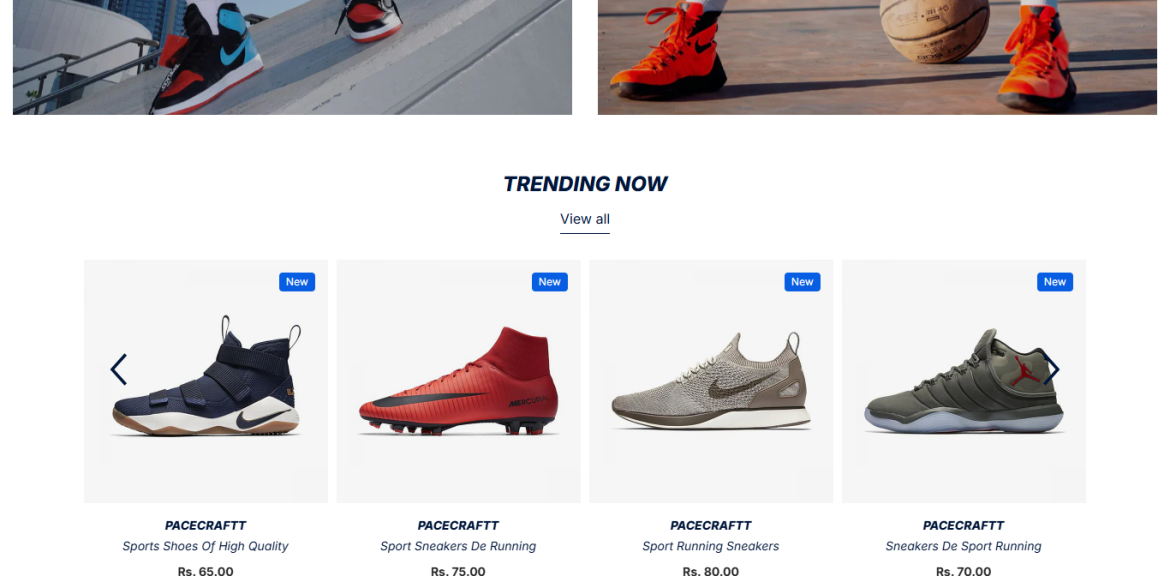1170x576 pixels.
Task: Open Sneakers De Sport Running product
Action: (x=963, y=546)
